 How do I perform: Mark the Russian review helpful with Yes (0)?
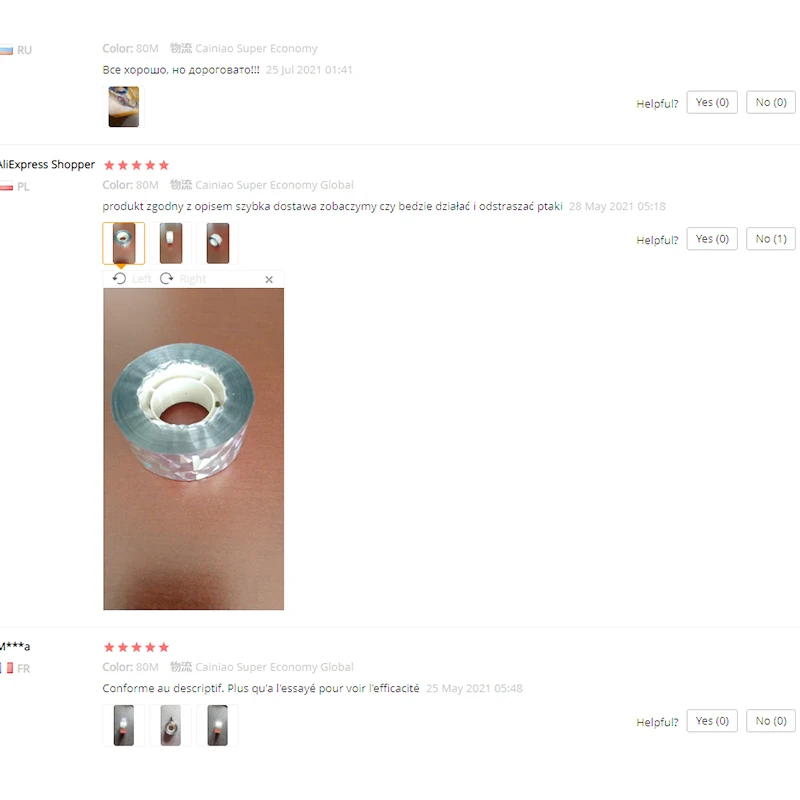(712, 103)
